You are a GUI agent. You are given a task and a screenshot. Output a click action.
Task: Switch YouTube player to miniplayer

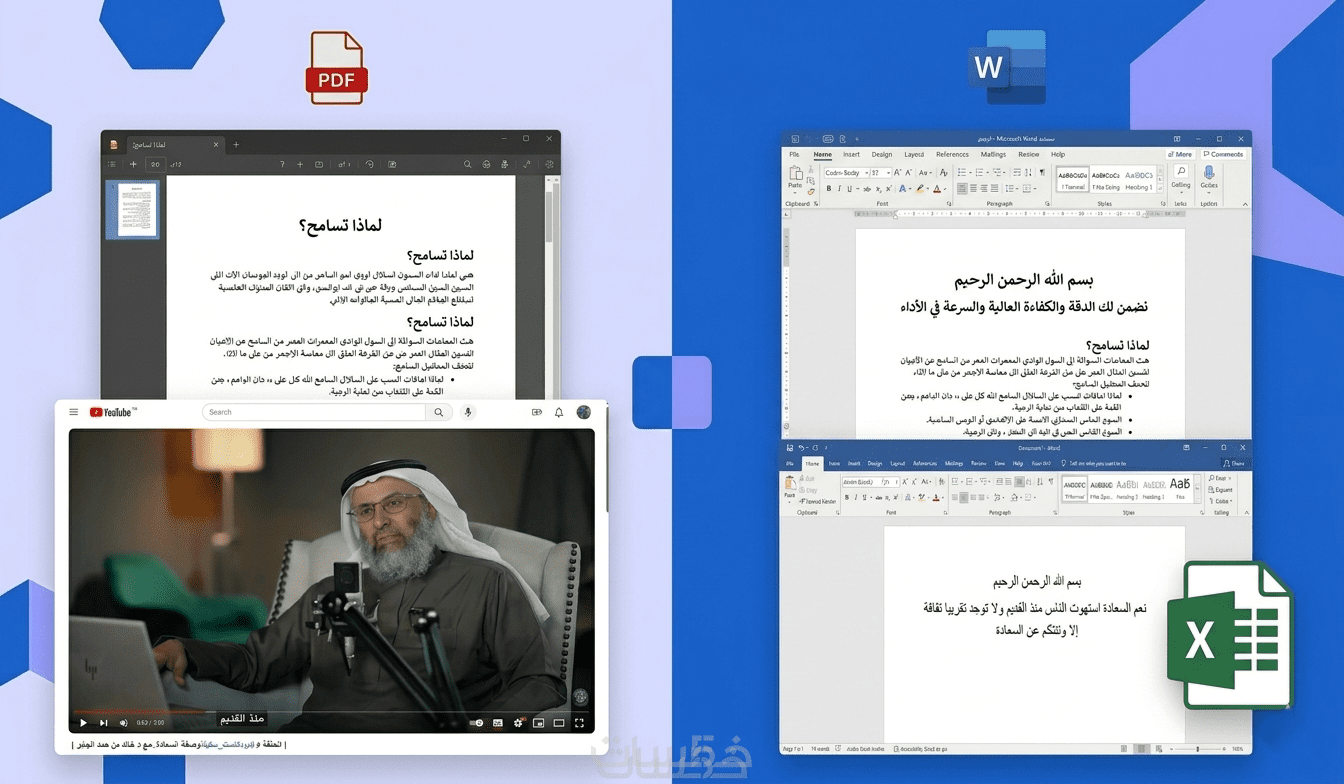(539, 722)
